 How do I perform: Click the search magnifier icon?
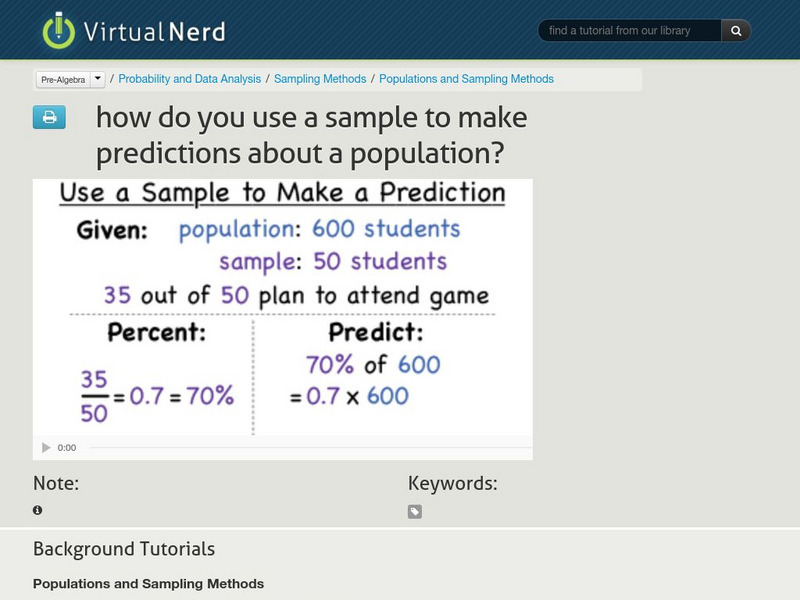coord(735,30)
